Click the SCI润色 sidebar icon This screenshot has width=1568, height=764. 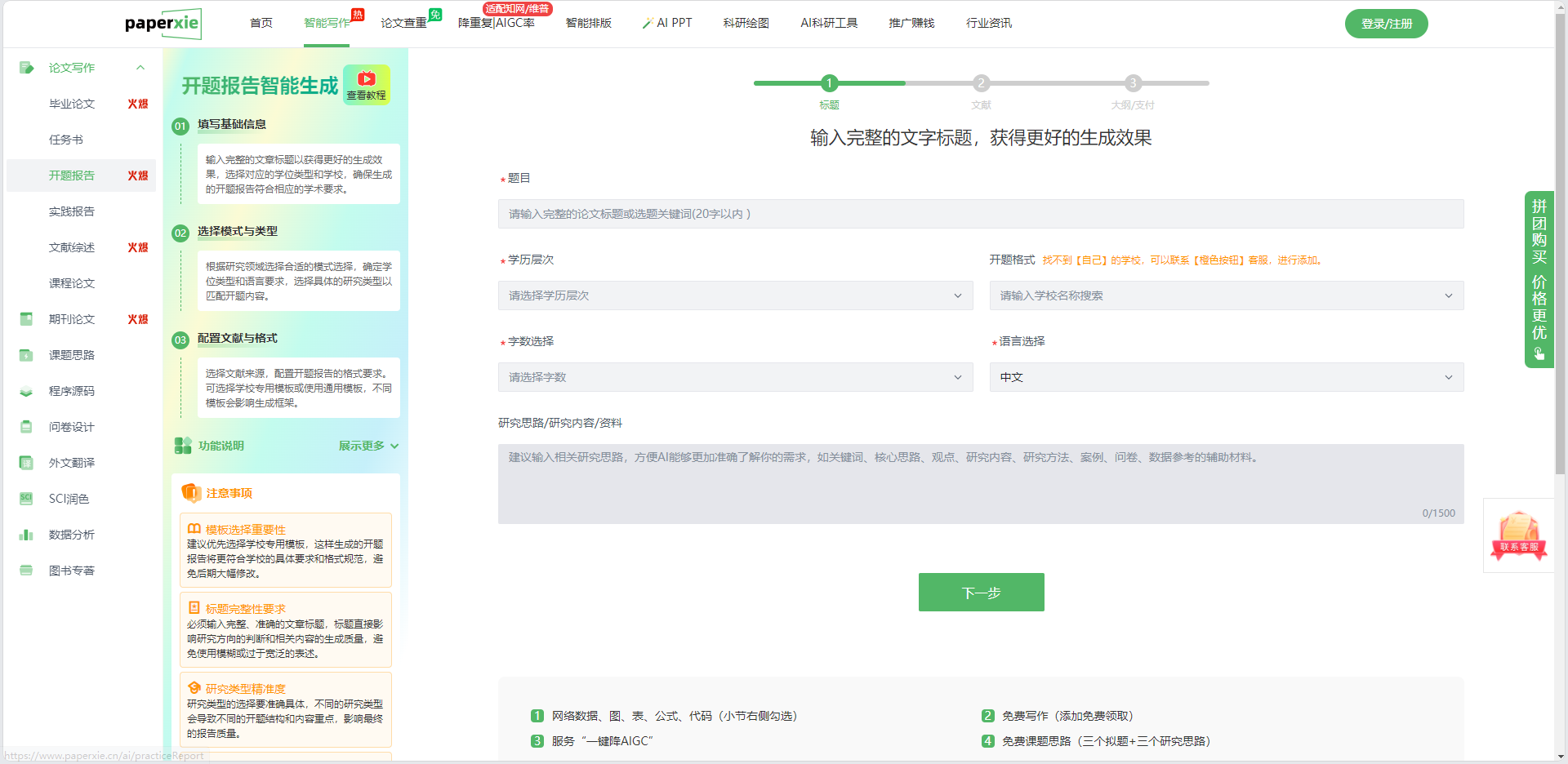coord(26,499)
